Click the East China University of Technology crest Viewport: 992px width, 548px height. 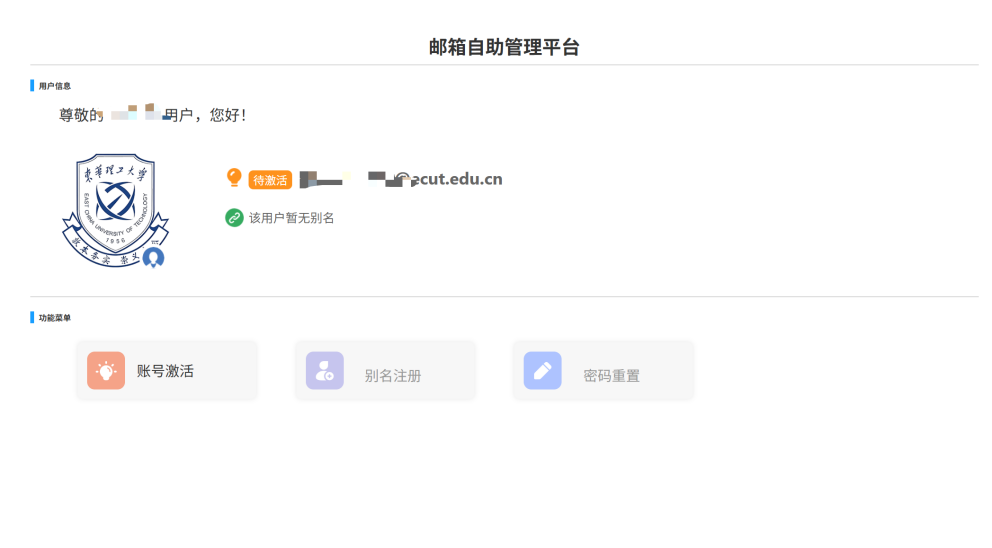point(115,210)
